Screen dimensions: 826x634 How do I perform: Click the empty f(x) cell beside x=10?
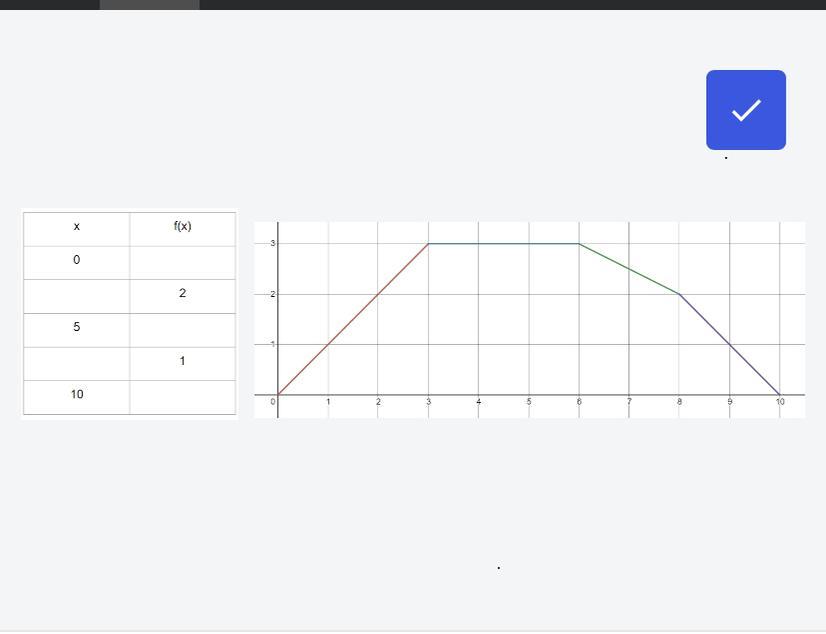[182, 396]
